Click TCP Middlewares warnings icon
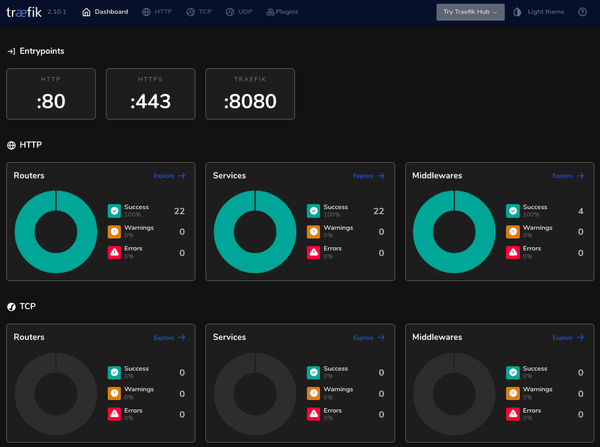 [x=513, y=393]
